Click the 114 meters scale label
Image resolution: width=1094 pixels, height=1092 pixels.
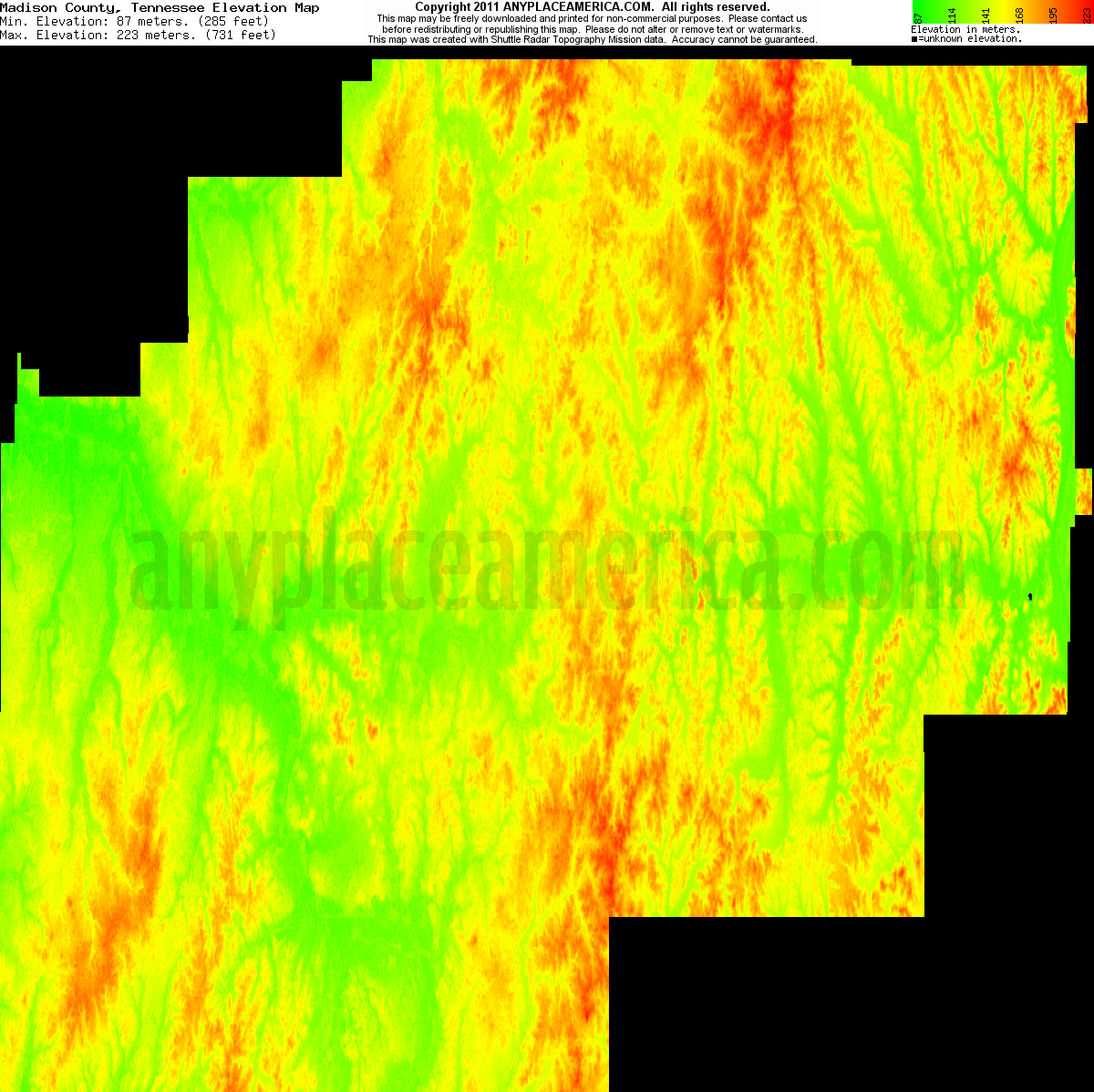(952, 14)
